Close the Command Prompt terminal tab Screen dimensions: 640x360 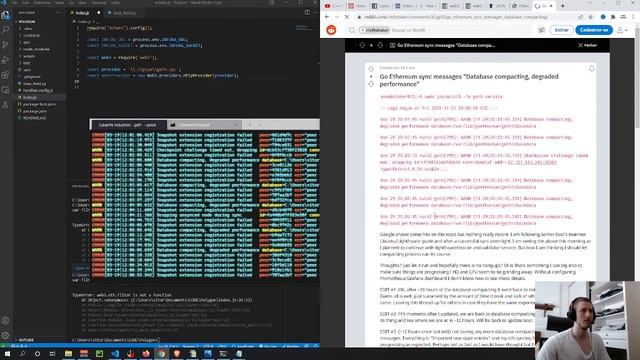[x=236, y=125]
